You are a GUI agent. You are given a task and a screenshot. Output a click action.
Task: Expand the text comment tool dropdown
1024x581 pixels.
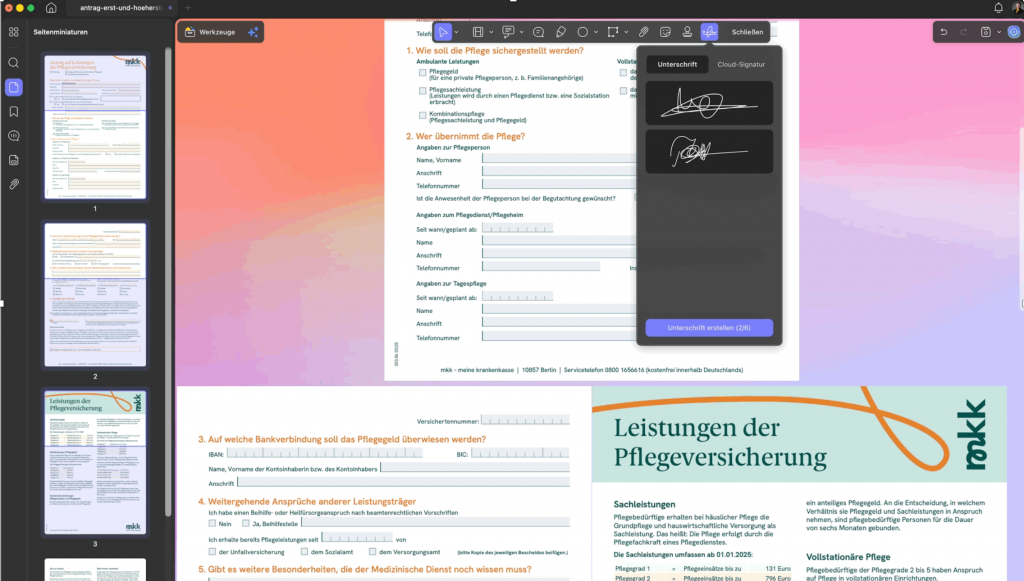click(x=521, y=32)
